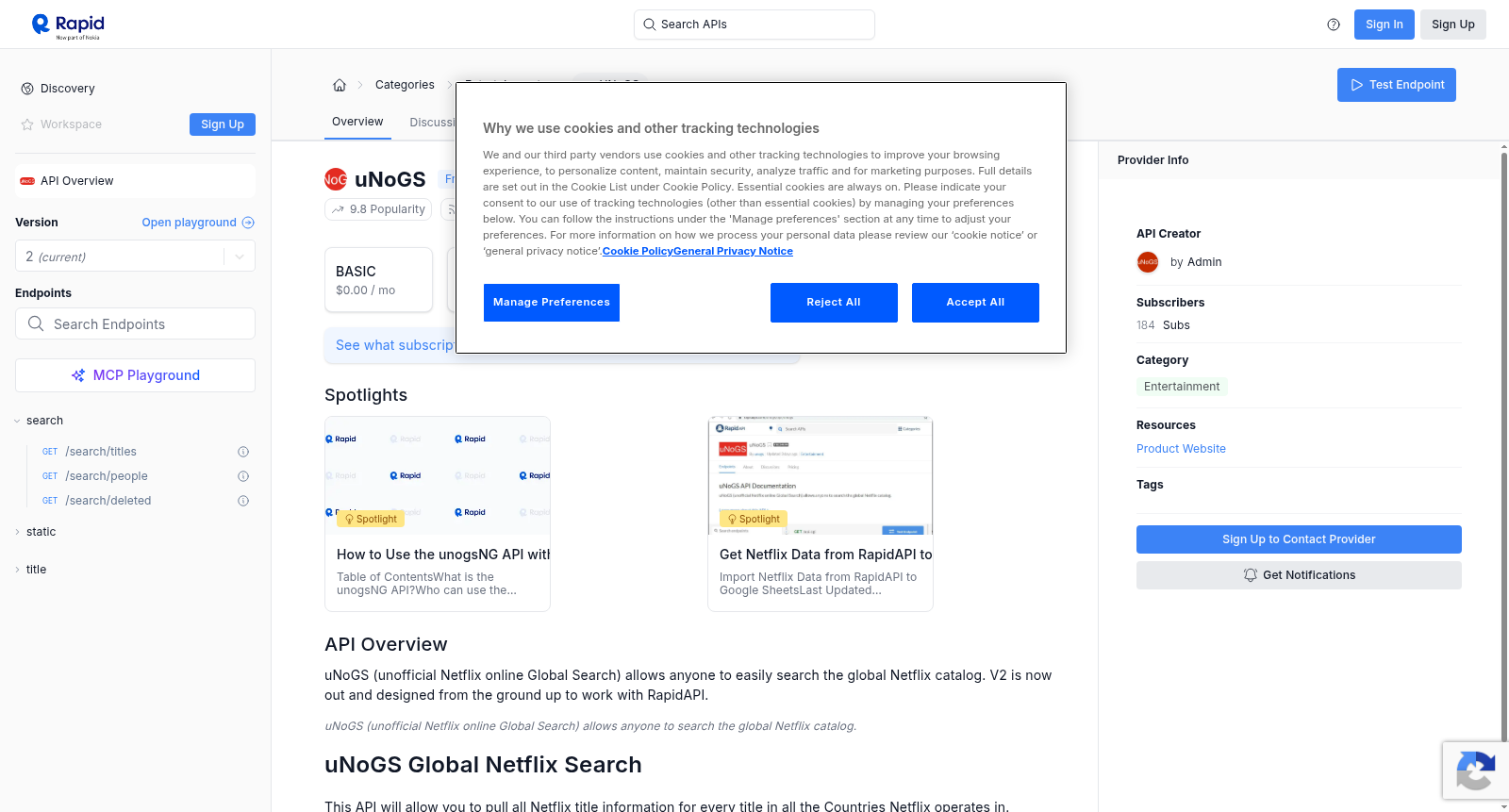This screenshot has width=1509, height=812.
Task: Go to the home breadcrumb icon
Action: tap(340, 85)
